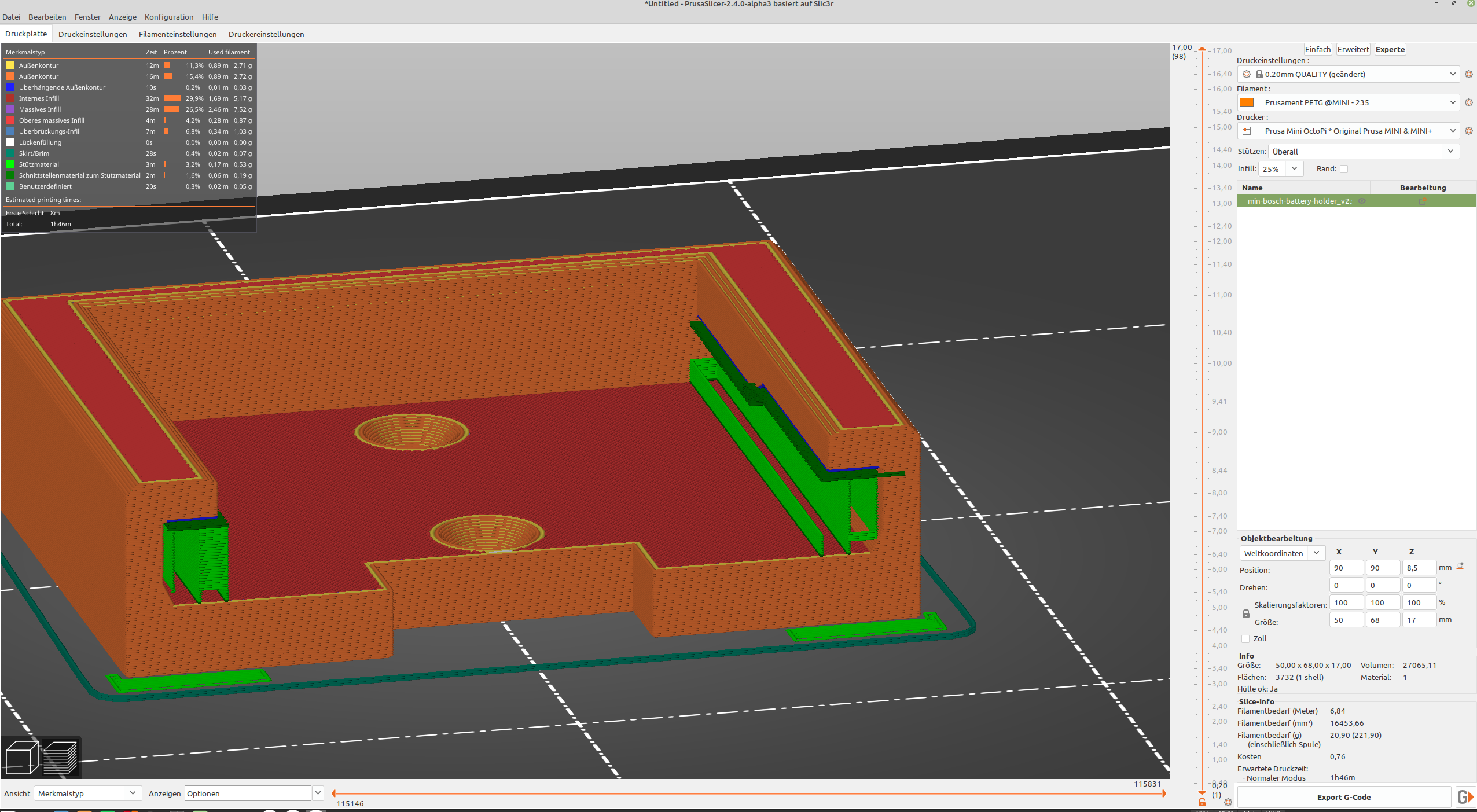Click the horizontal moves slider left thumb

pos(334,793)
